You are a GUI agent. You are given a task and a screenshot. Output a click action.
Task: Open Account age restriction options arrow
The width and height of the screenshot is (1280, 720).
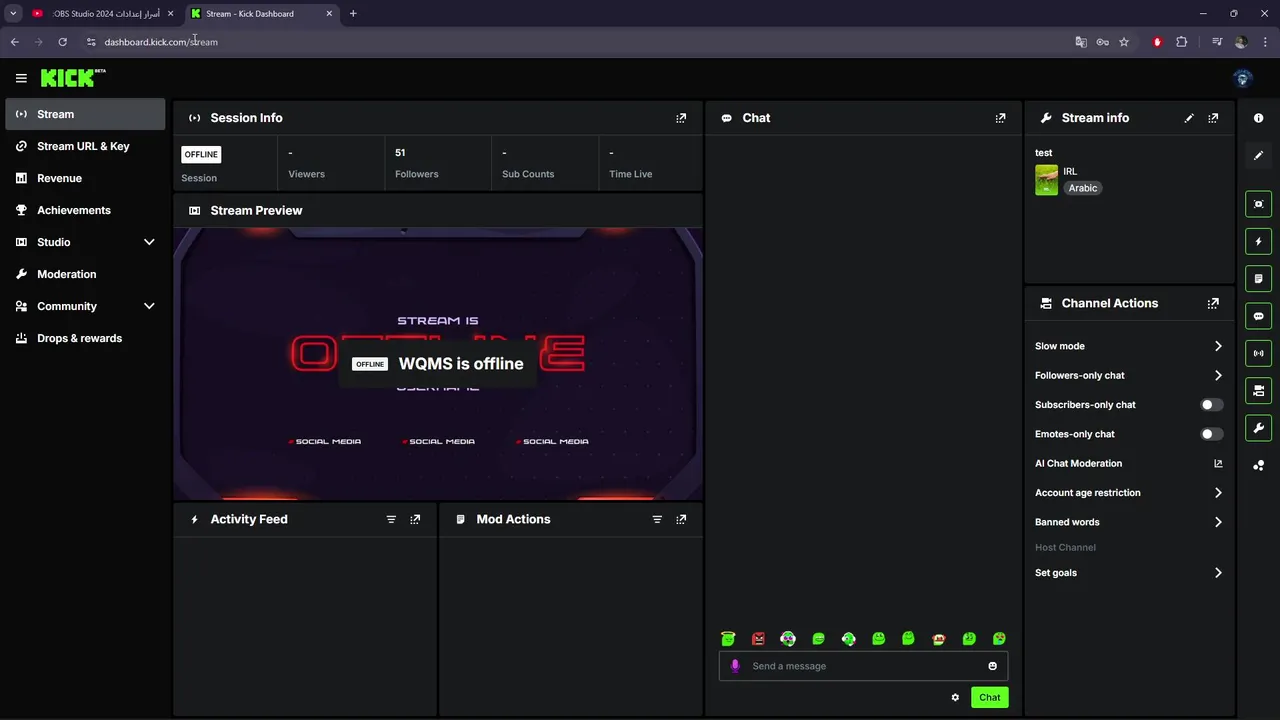1218,493
